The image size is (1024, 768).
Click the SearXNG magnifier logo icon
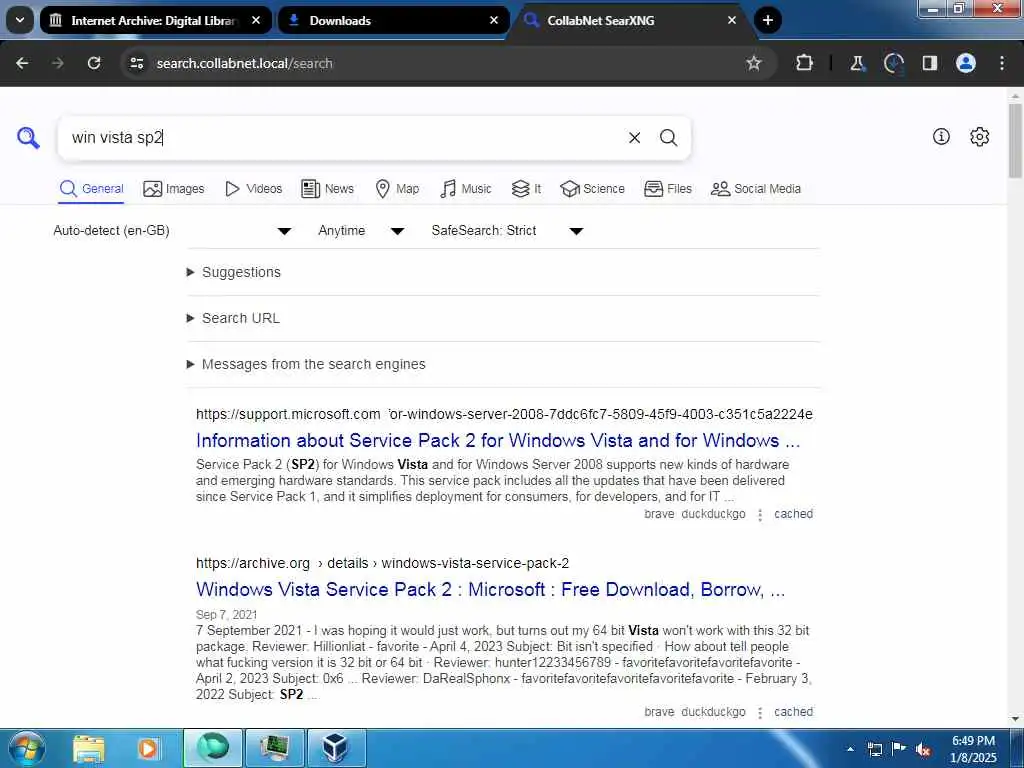[28, 138]
